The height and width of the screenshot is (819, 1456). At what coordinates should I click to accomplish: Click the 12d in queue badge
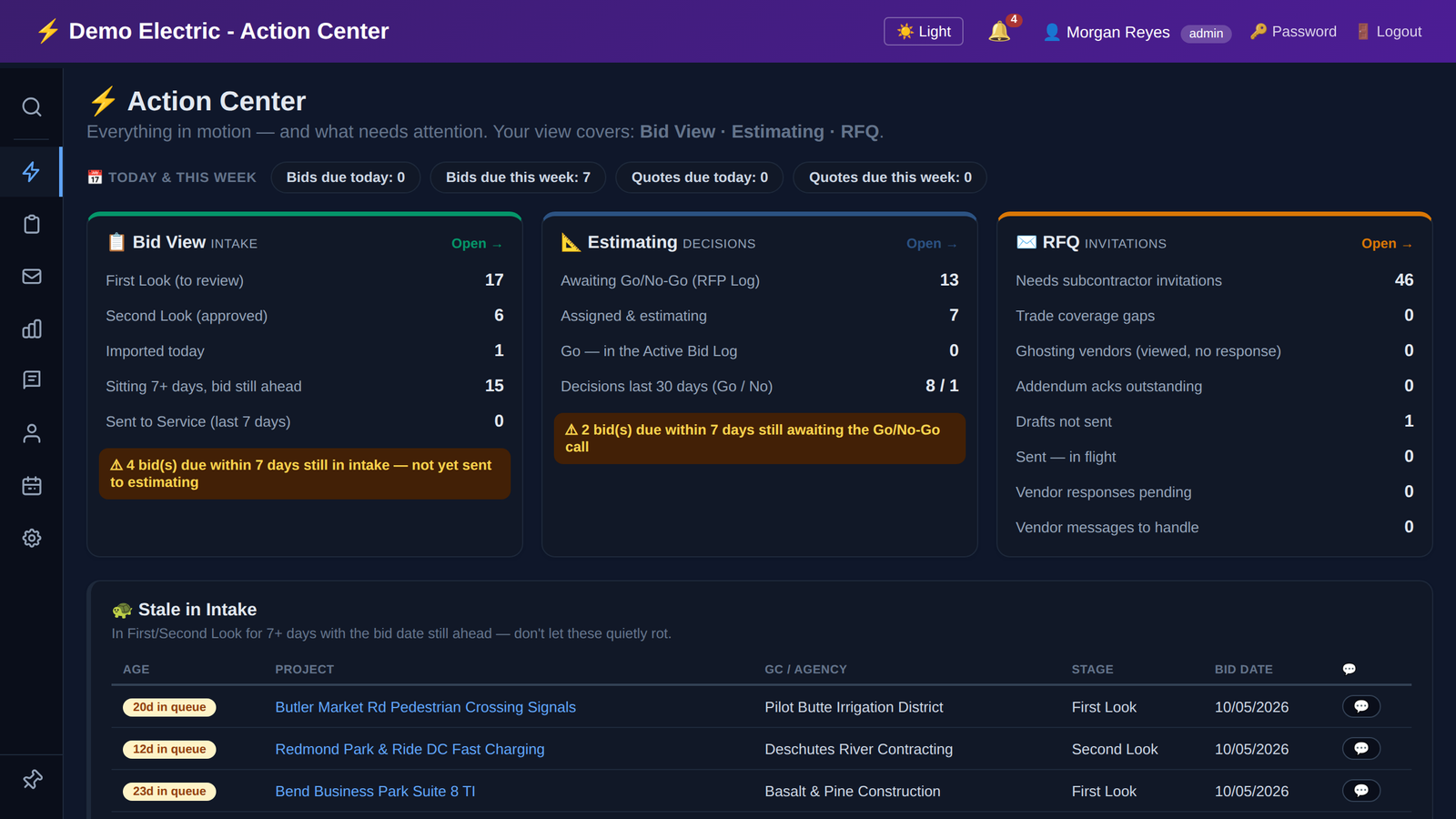pyautogui.click(x=169, y=749)
